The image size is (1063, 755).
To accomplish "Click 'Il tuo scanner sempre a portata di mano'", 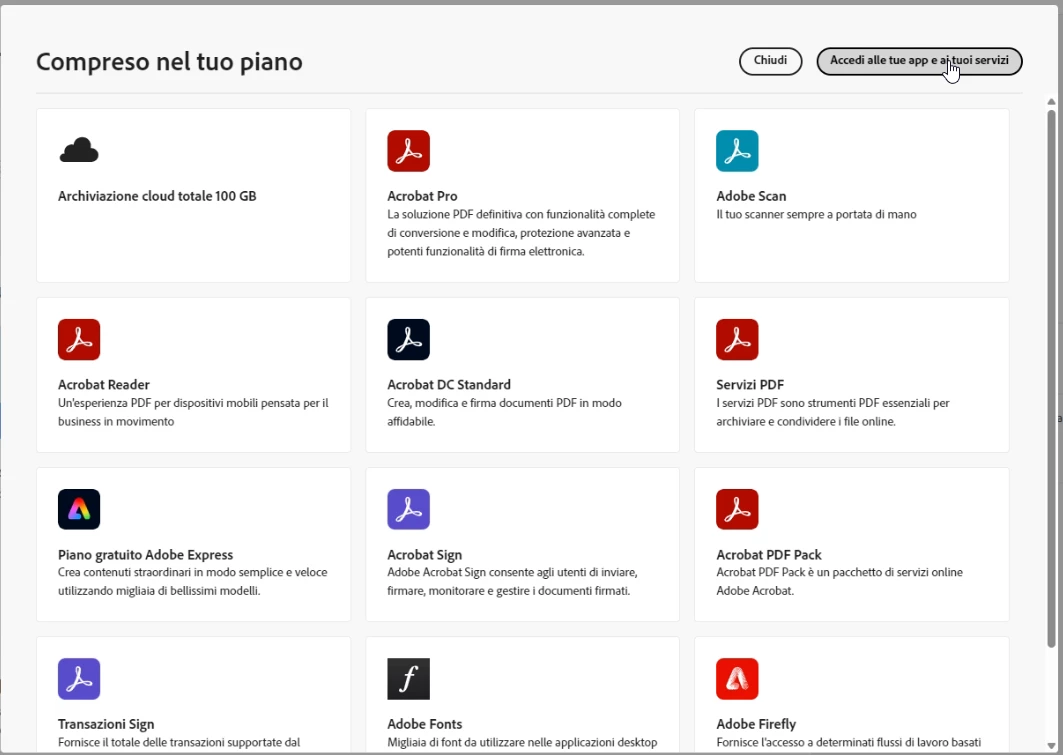I will (x=816, y=214).
